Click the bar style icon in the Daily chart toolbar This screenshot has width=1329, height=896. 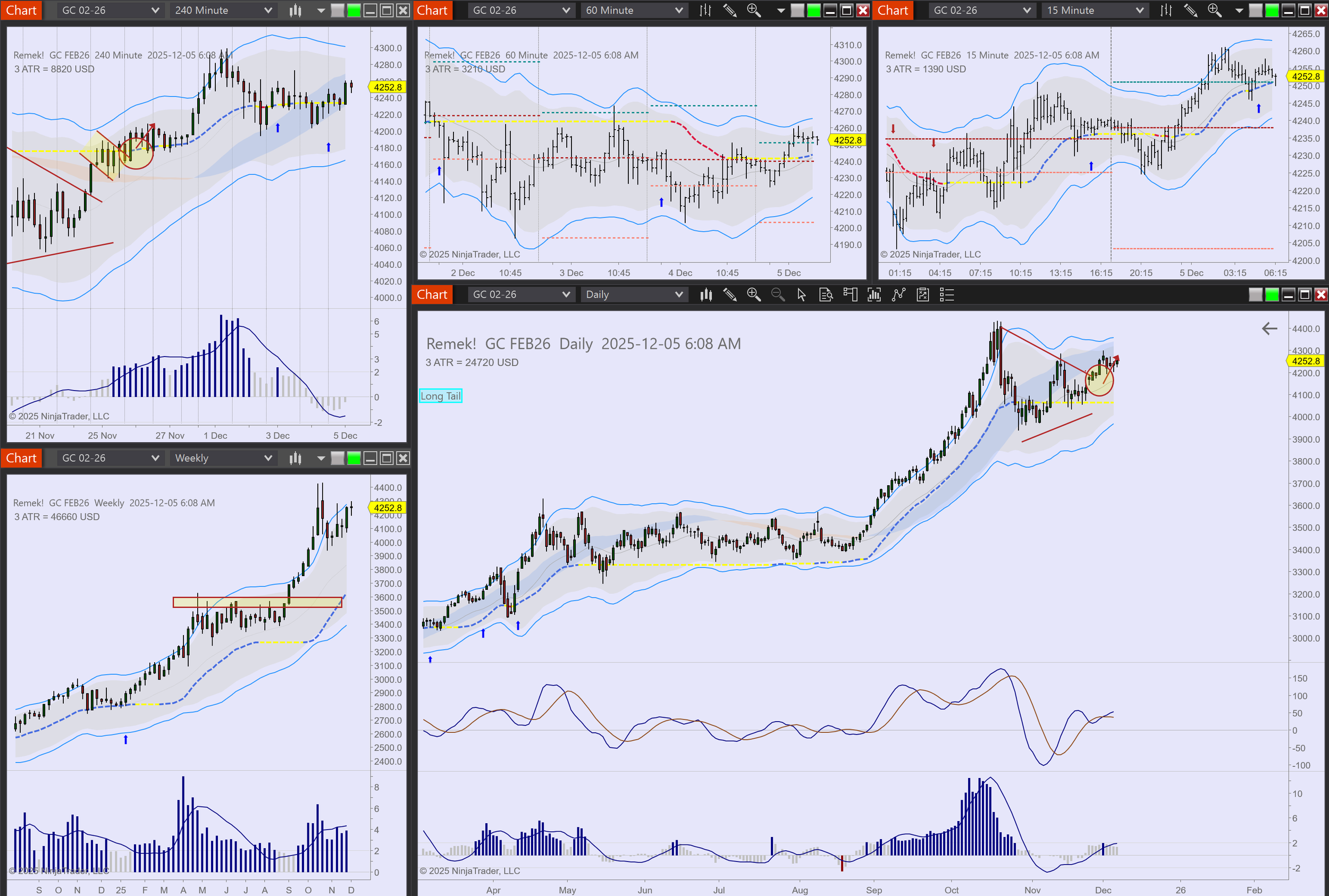pyautogui.click(x=706, y=294)
